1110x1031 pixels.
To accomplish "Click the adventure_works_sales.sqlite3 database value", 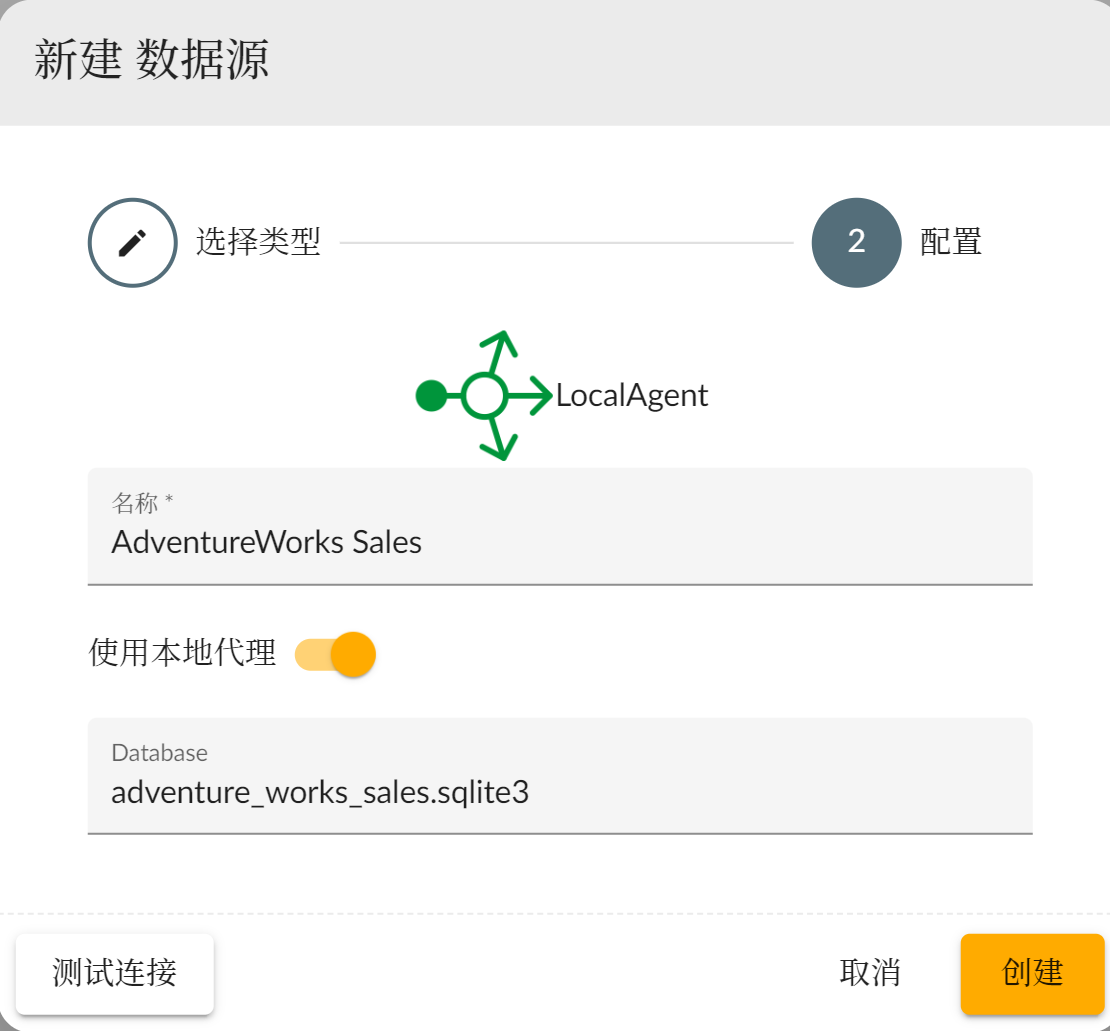I will pos(320,793).
